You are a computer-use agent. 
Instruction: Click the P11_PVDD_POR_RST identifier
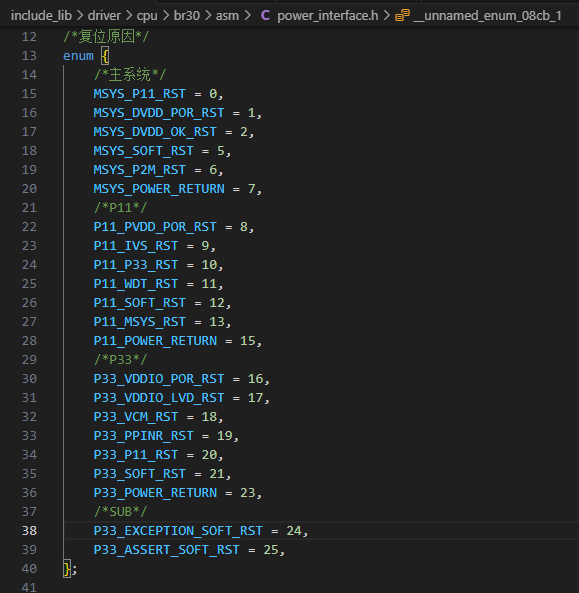155,227
